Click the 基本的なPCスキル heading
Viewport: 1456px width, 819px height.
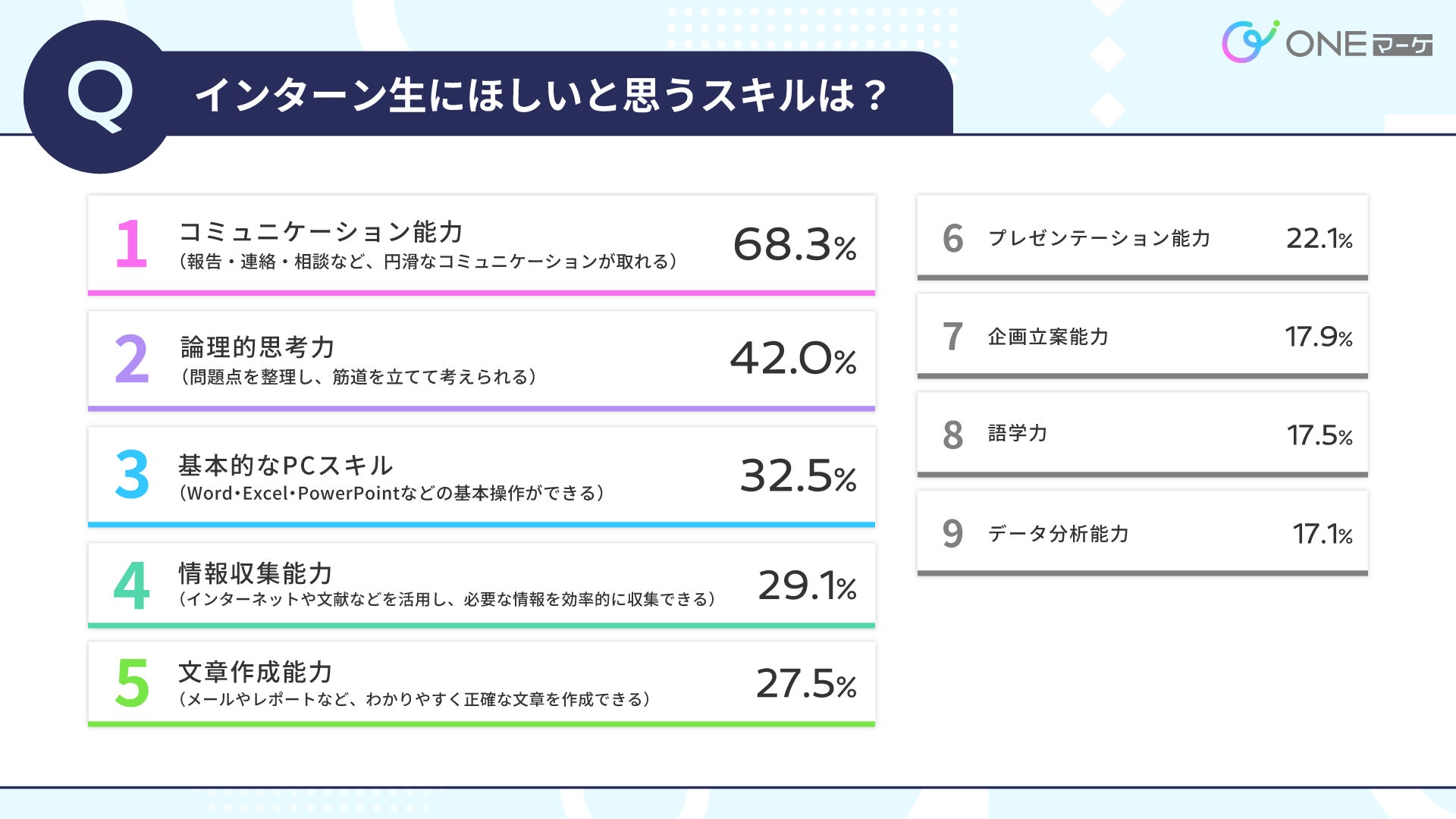pyautogui.click(x=285, y=465)
